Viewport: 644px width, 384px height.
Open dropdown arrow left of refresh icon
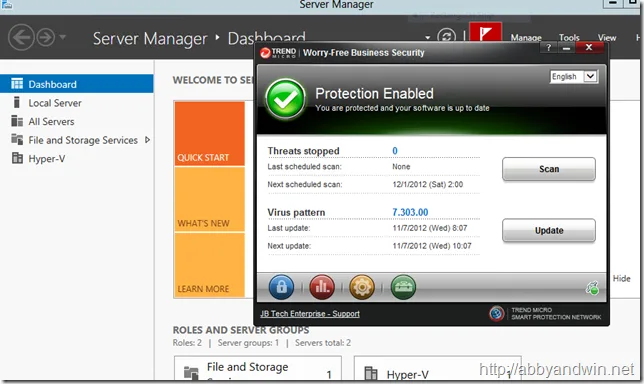point(428,37)
